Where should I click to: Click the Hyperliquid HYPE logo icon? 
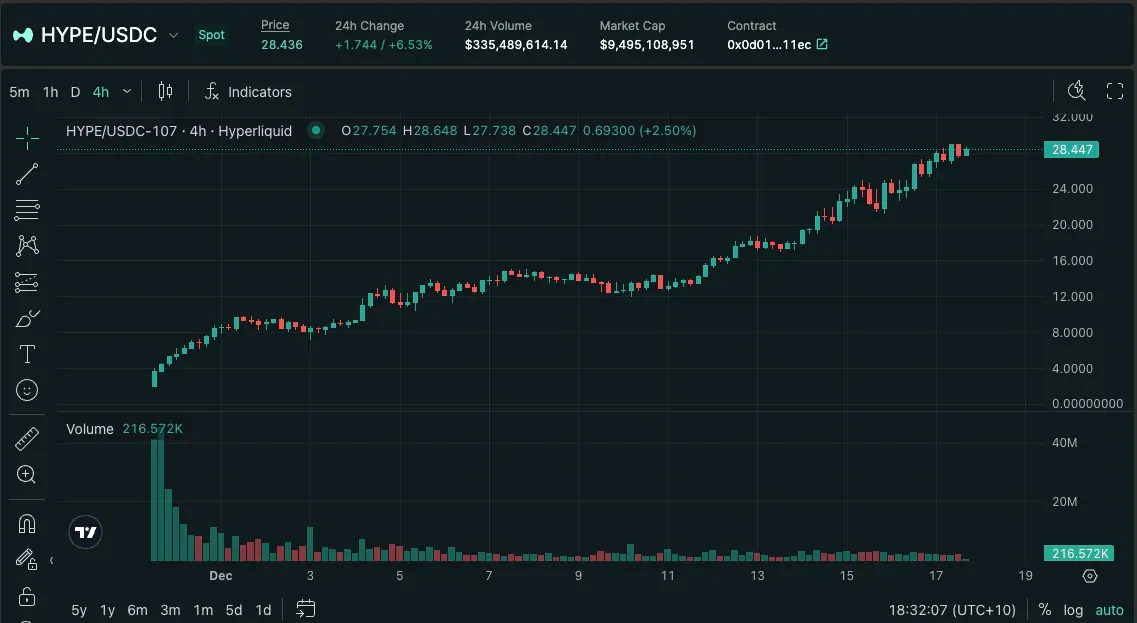click(x=22, y=35)
